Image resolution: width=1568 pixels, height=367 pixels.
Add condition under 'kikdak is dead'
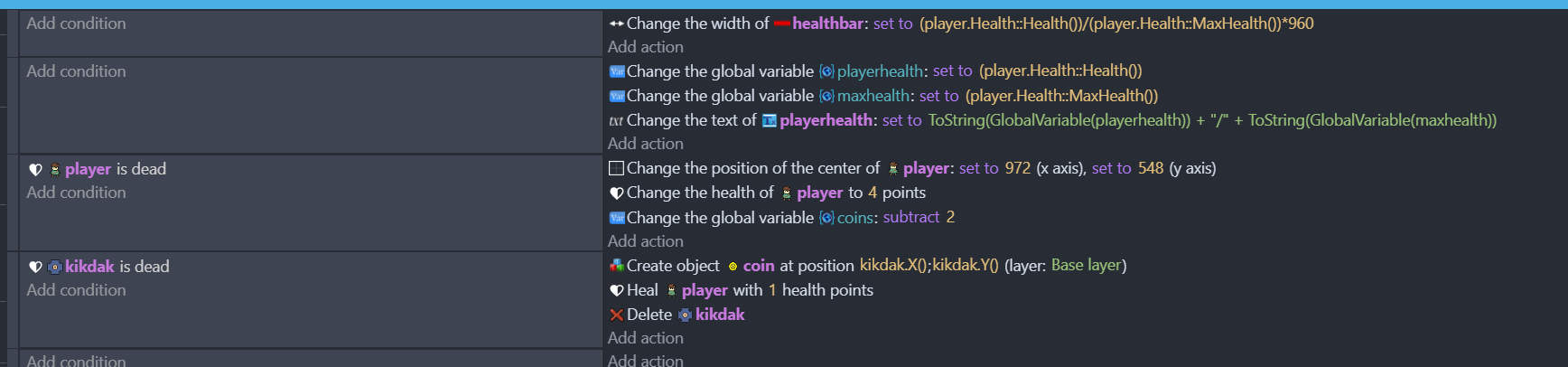click(77, 290)
